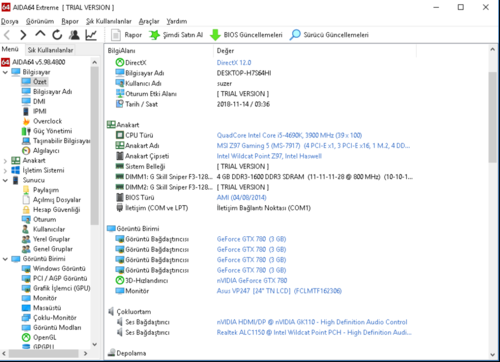The width and height of the screenshot is (500, 362).
Task: Select Özet in the tree
Action: tap(35, 82)
